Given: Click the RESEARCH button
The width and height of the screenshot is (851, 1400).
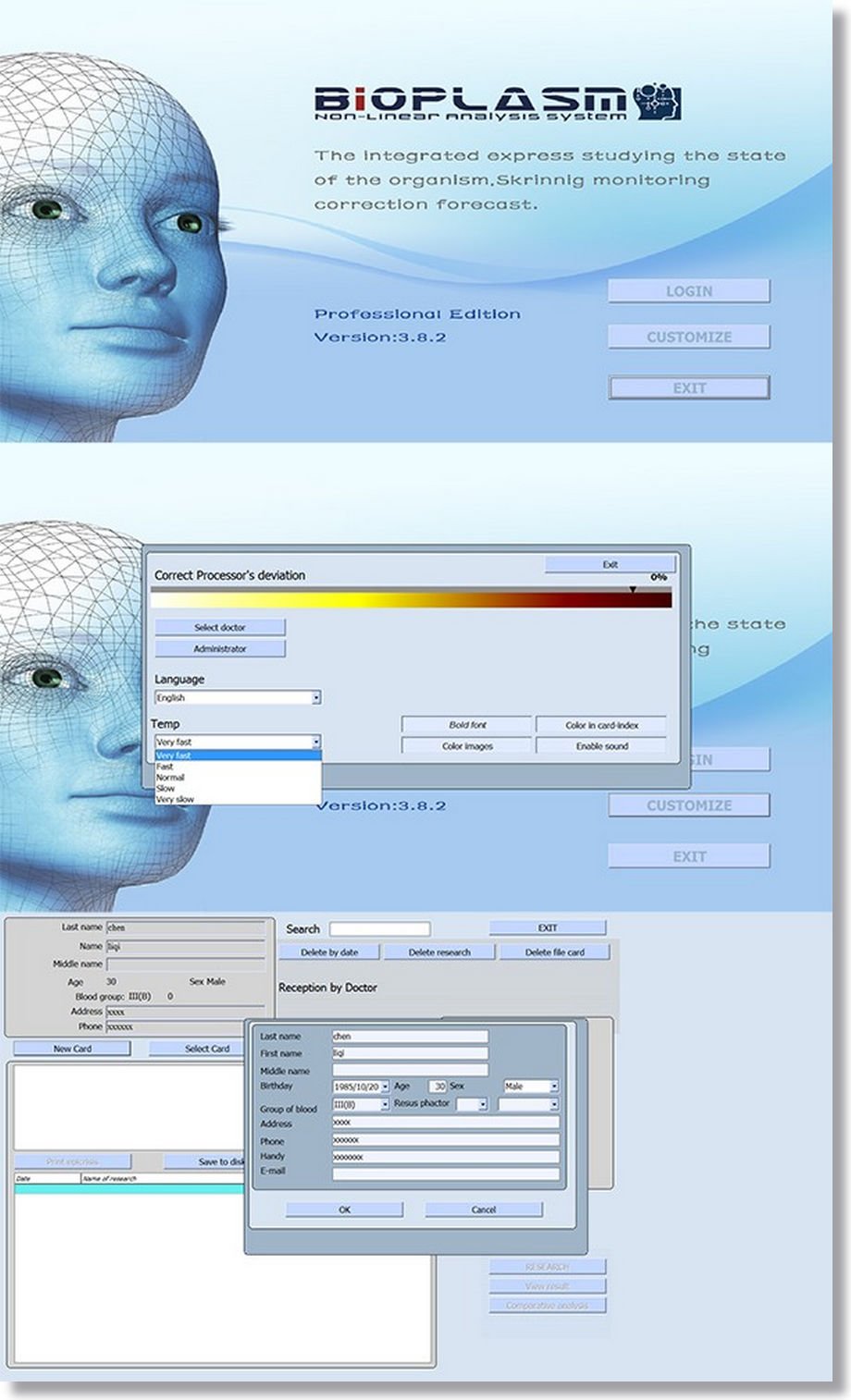Looking at the screenshot, I should (x=548, y=1267).
